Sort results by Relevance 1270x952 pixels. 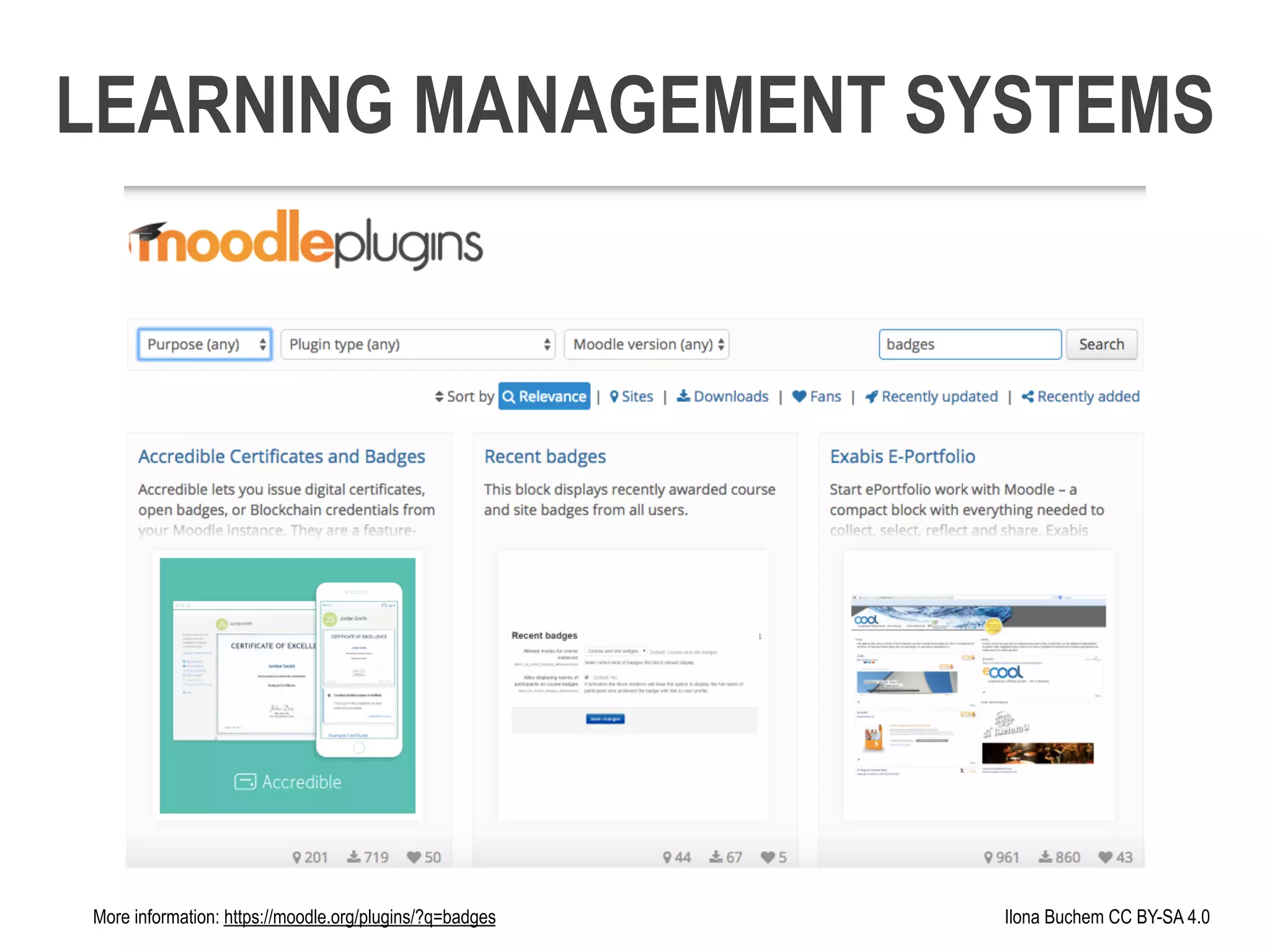pyautogui.click(x=544, y=397)
